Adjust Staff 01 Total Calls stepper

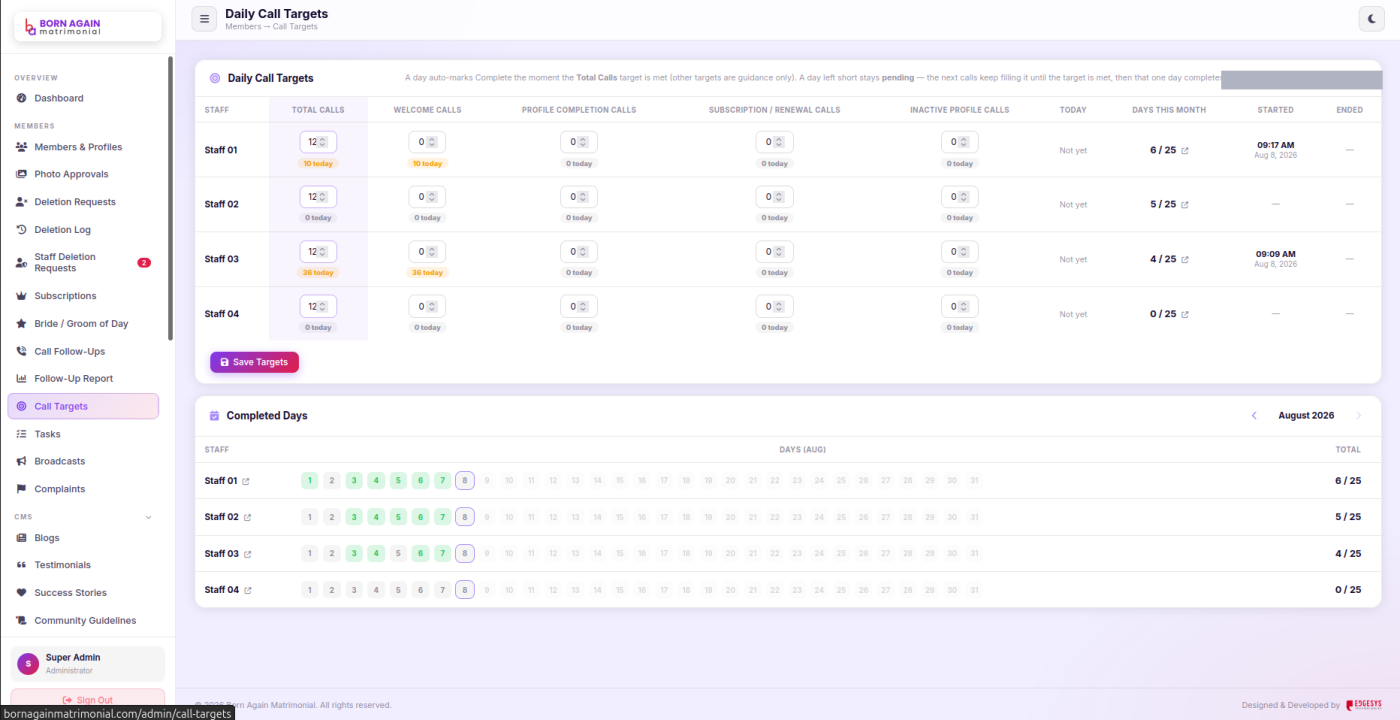(x=322, y=142)
